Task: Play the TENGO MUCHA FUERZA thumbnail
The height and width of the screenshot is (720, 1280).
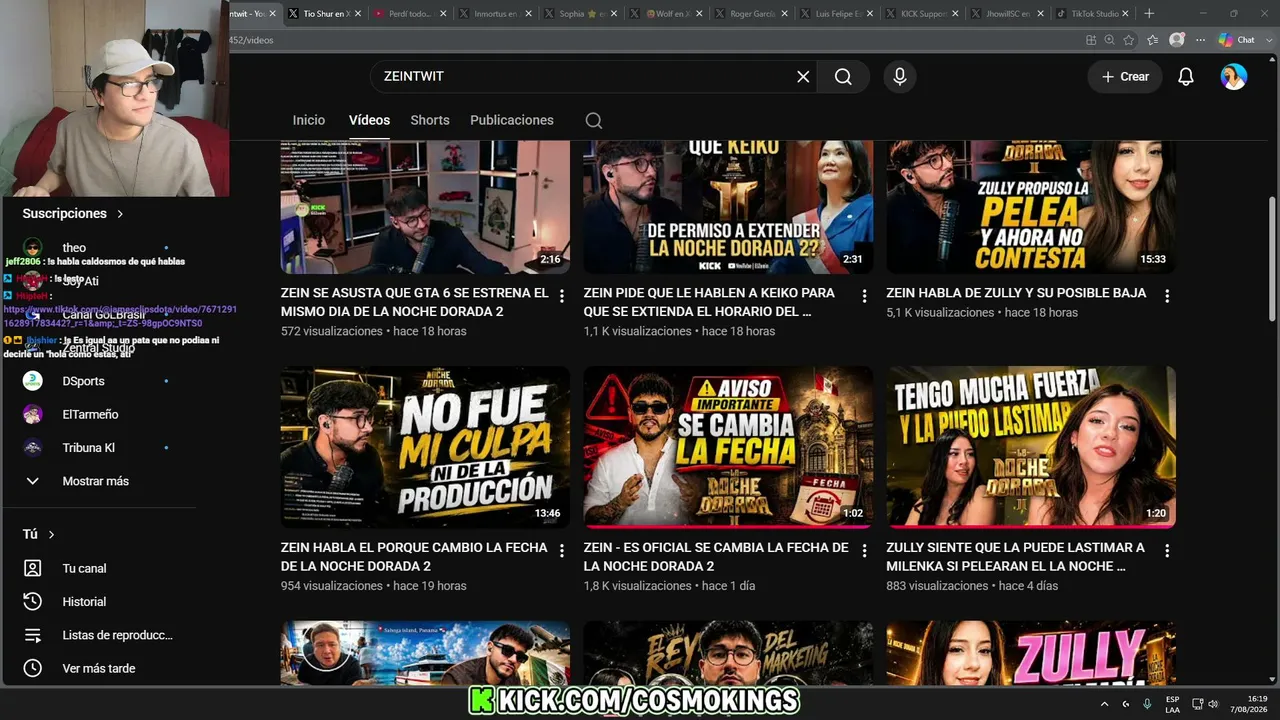Action: (x=1031, y=447)
